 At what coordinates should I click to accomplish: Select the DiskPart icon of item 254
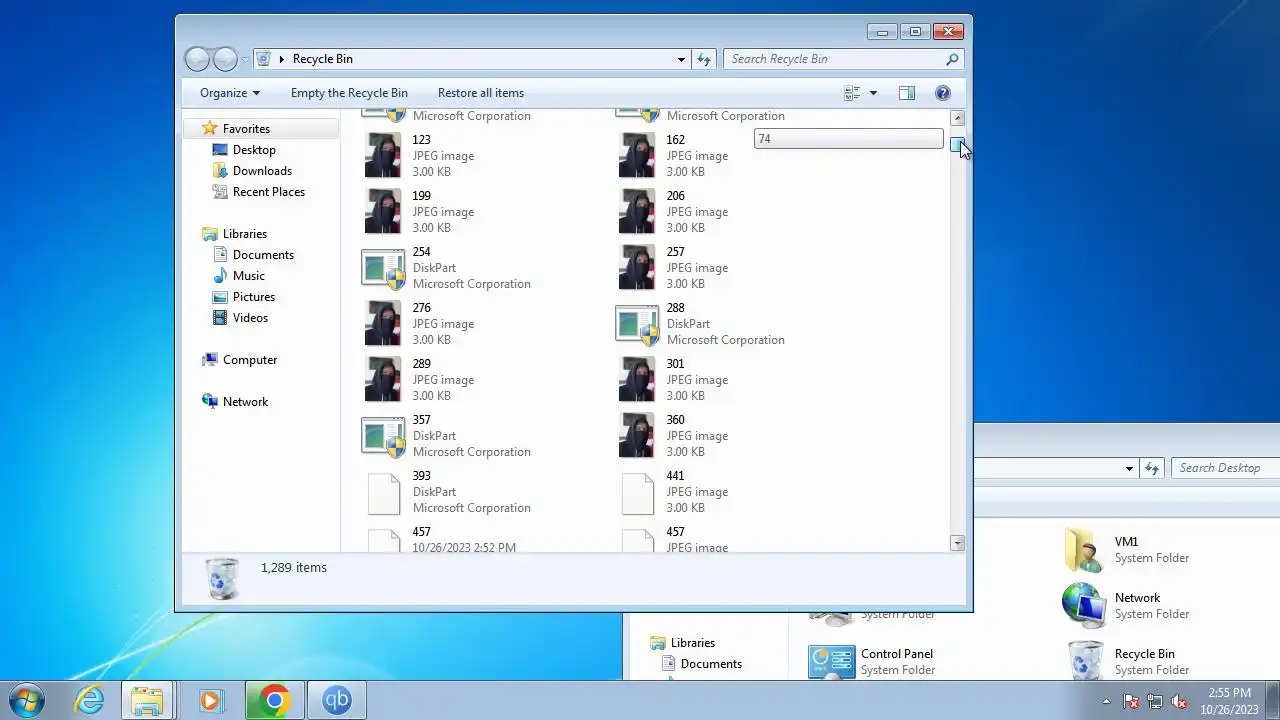coord(384,268)
